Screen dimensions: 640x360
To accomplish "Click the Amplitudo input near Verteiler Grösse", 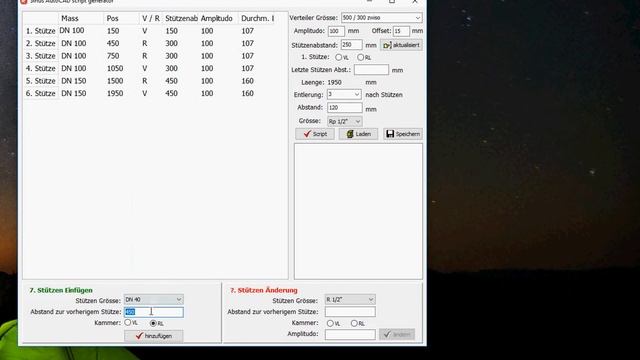I will click(x=336, y=31).
